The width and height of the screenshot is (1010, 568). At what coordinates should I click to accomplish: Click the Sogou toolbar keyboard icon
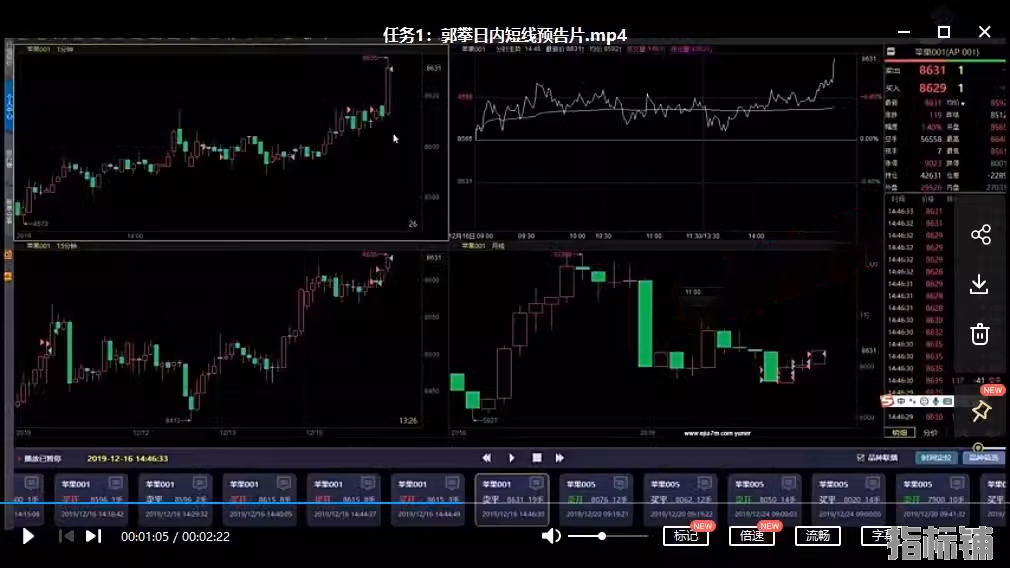pos(947,401)
